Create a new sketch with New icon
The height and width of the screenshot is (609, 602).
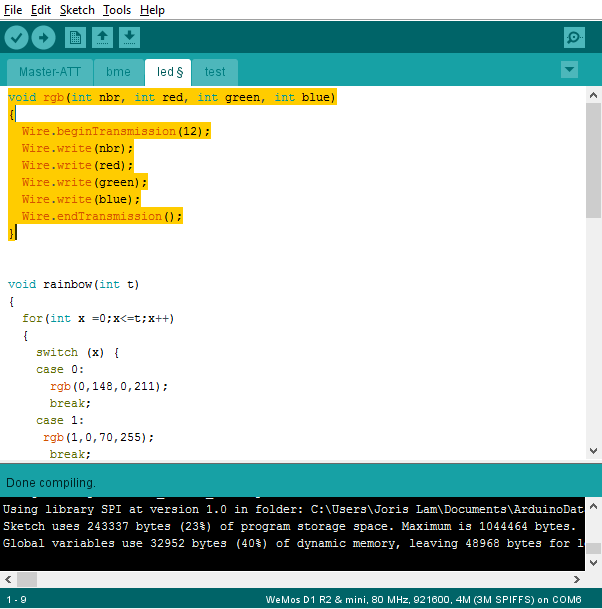(75, 38)
